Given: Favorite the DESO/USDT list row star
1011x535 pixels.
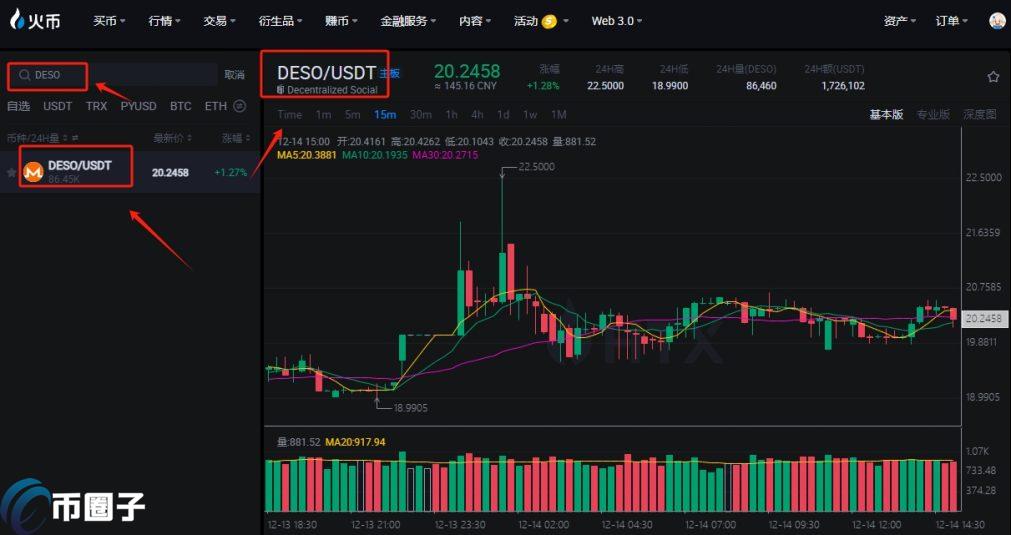Looking at the screenshot, I should click(11, 172).
